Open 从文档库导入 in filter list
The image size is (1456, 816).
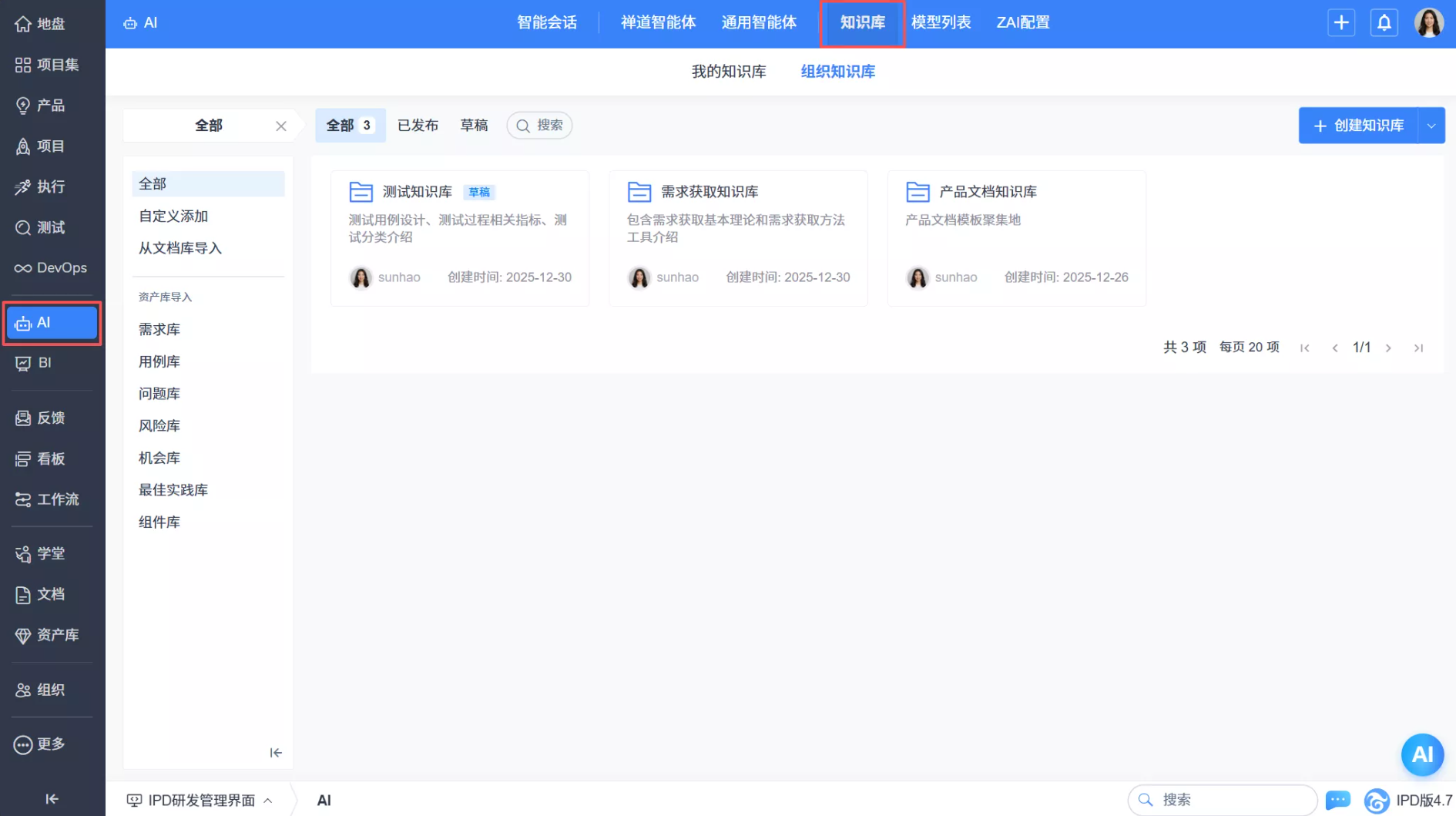click(x=179, y=248)
